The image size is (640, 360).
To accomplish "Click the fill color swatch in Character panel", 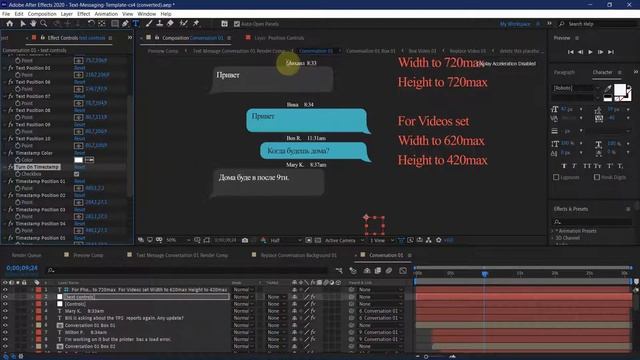I will click(619, 89).
